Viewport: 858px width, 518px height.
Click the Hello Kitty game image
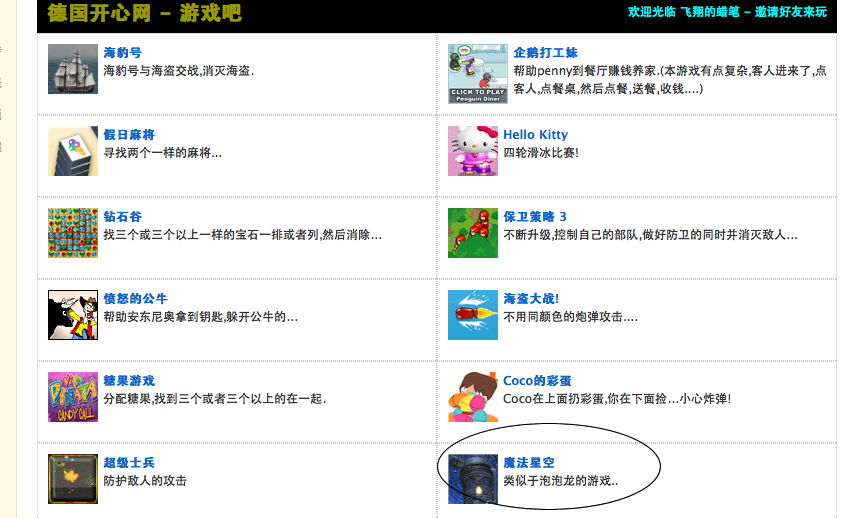click(x=473, y=151)
